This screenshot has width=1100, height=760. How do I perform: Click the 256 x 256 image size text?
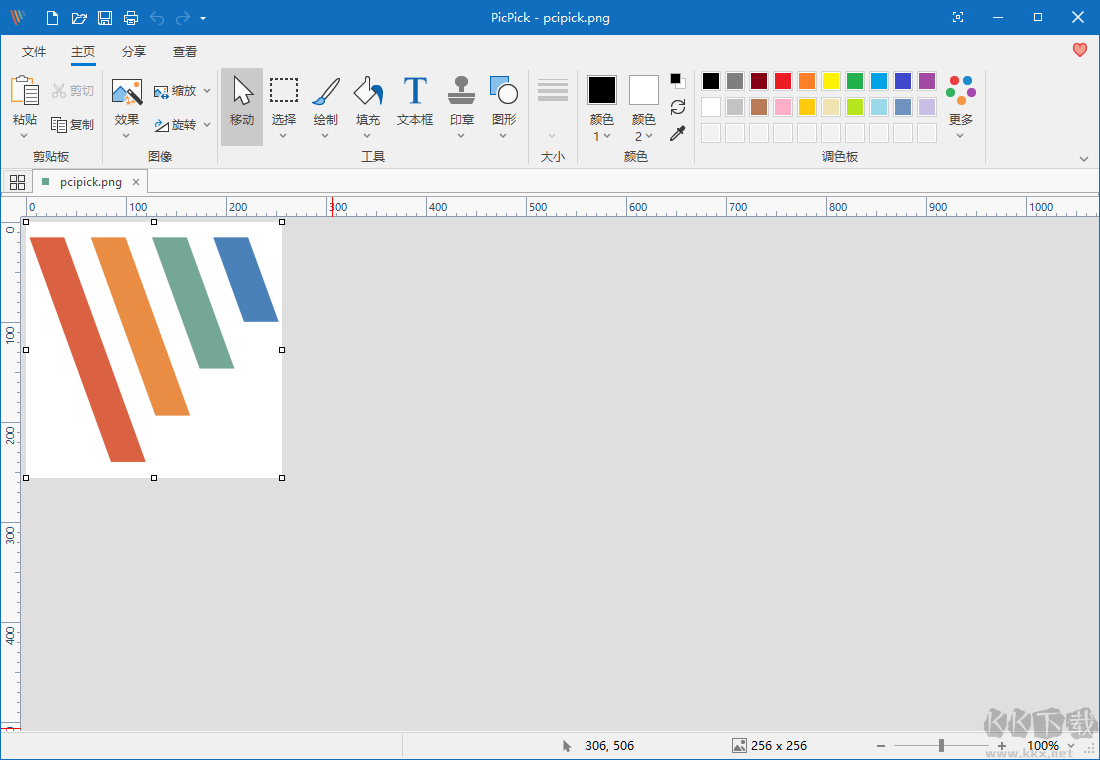pyautogui.click(x=779, y=746)
